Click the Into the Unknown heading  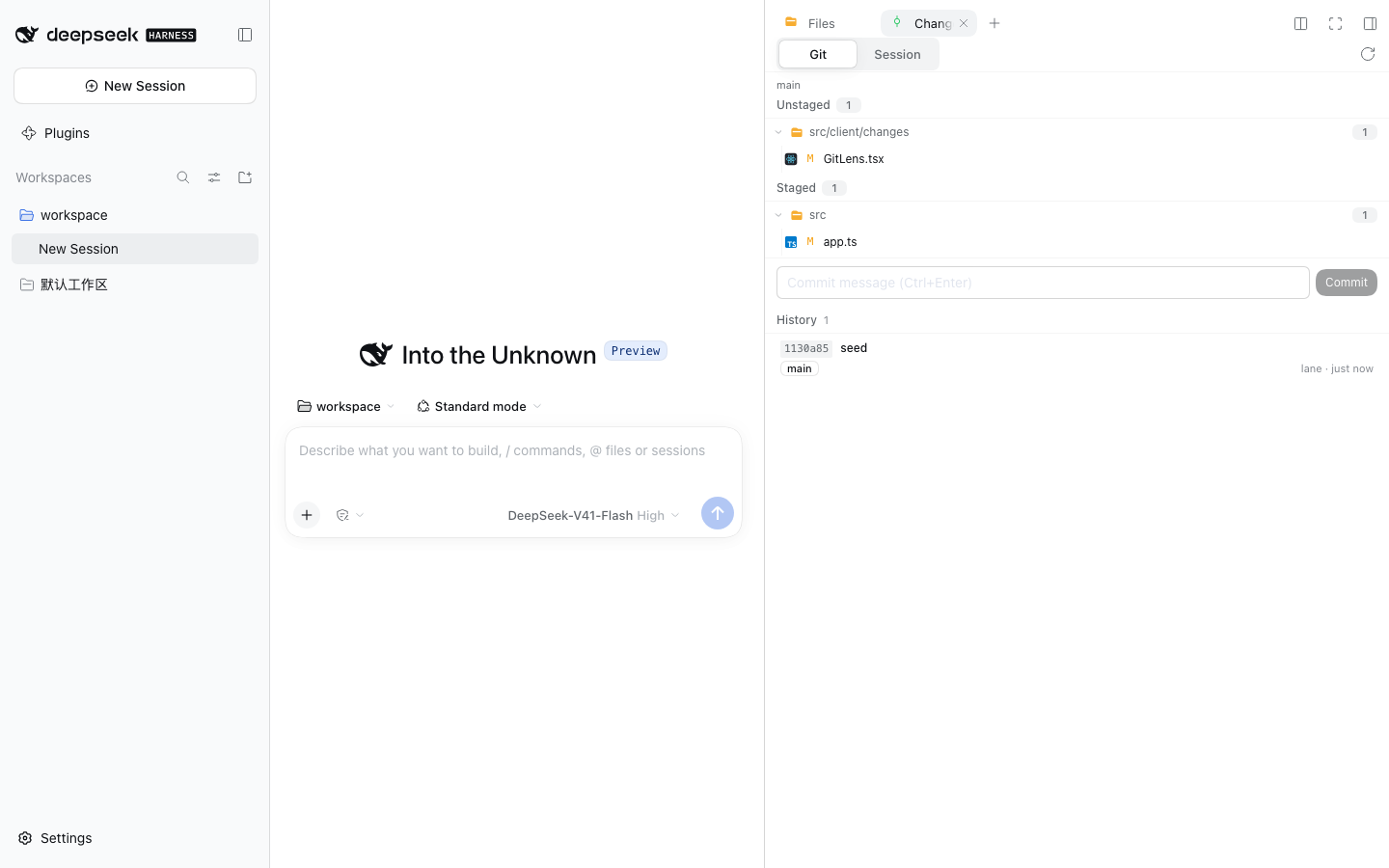pos(499,355)
